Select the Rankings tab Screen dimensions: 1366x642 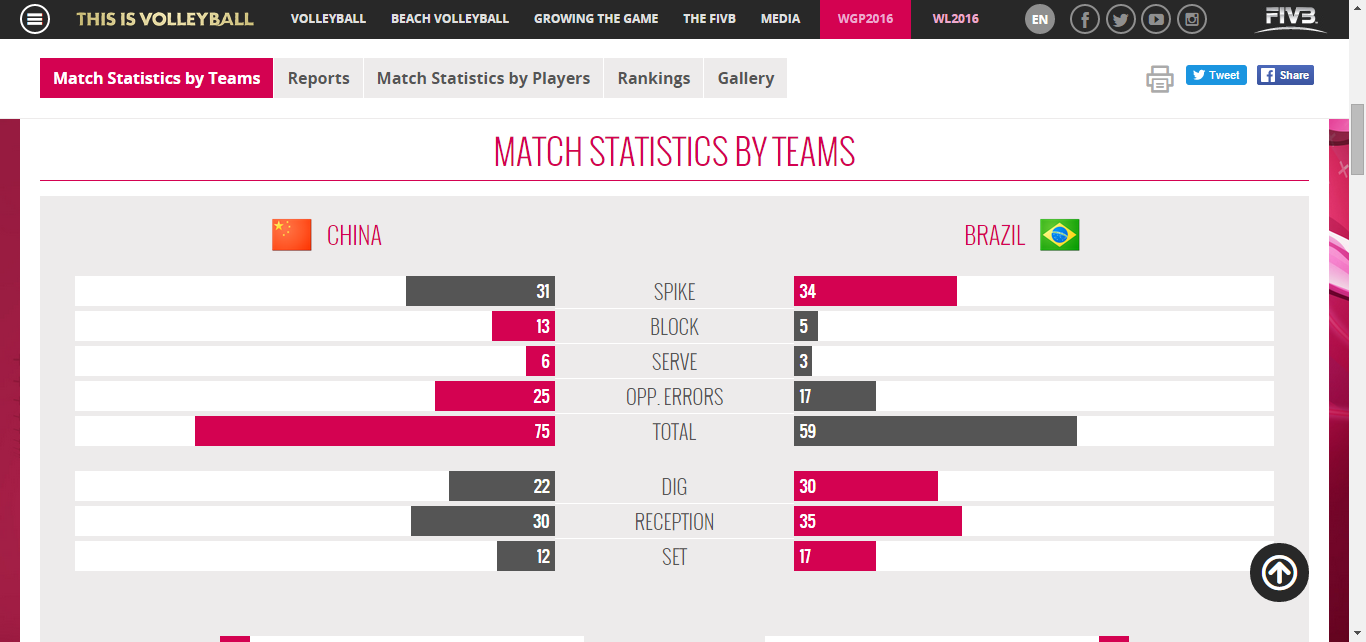point(654,78)
